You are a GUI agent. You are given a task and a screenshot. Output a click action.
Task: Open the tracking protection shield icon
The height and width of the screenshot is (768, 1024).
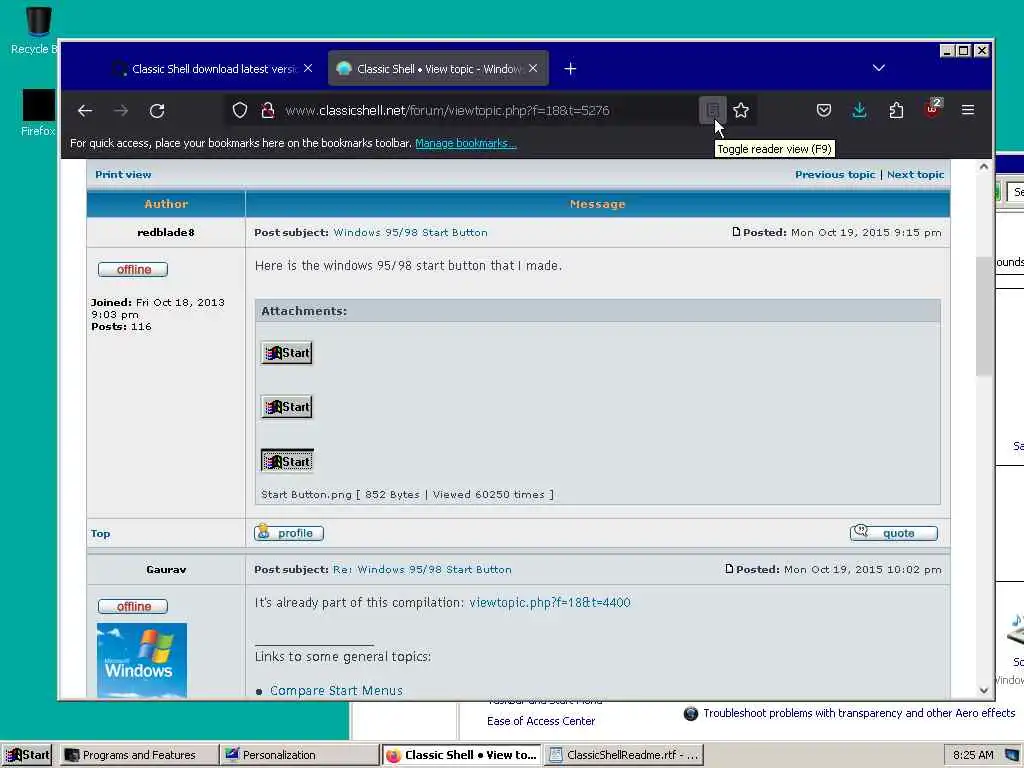pos(240,110)
